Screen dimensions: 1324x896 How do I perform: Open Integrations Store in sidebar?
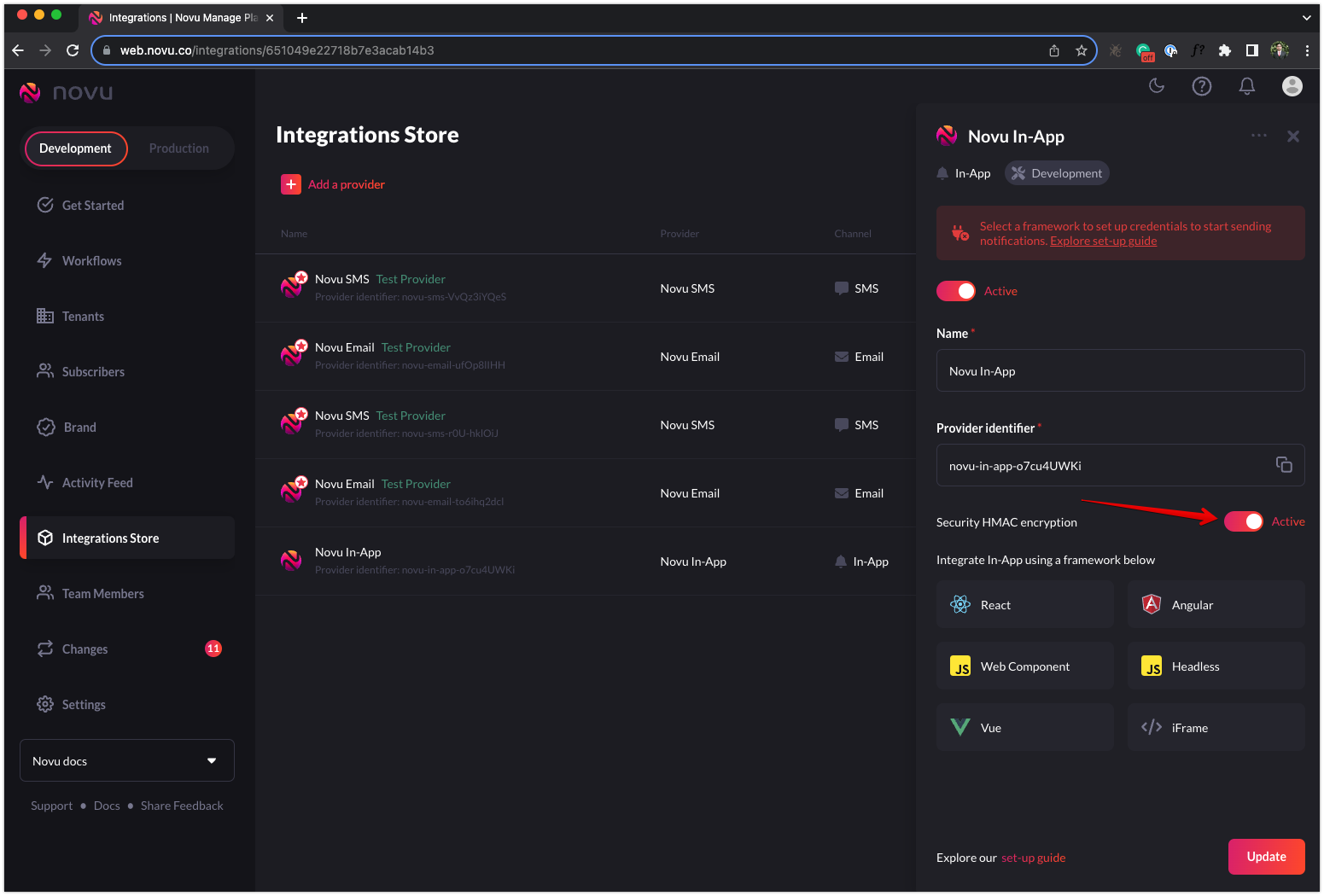click(127, 538)
